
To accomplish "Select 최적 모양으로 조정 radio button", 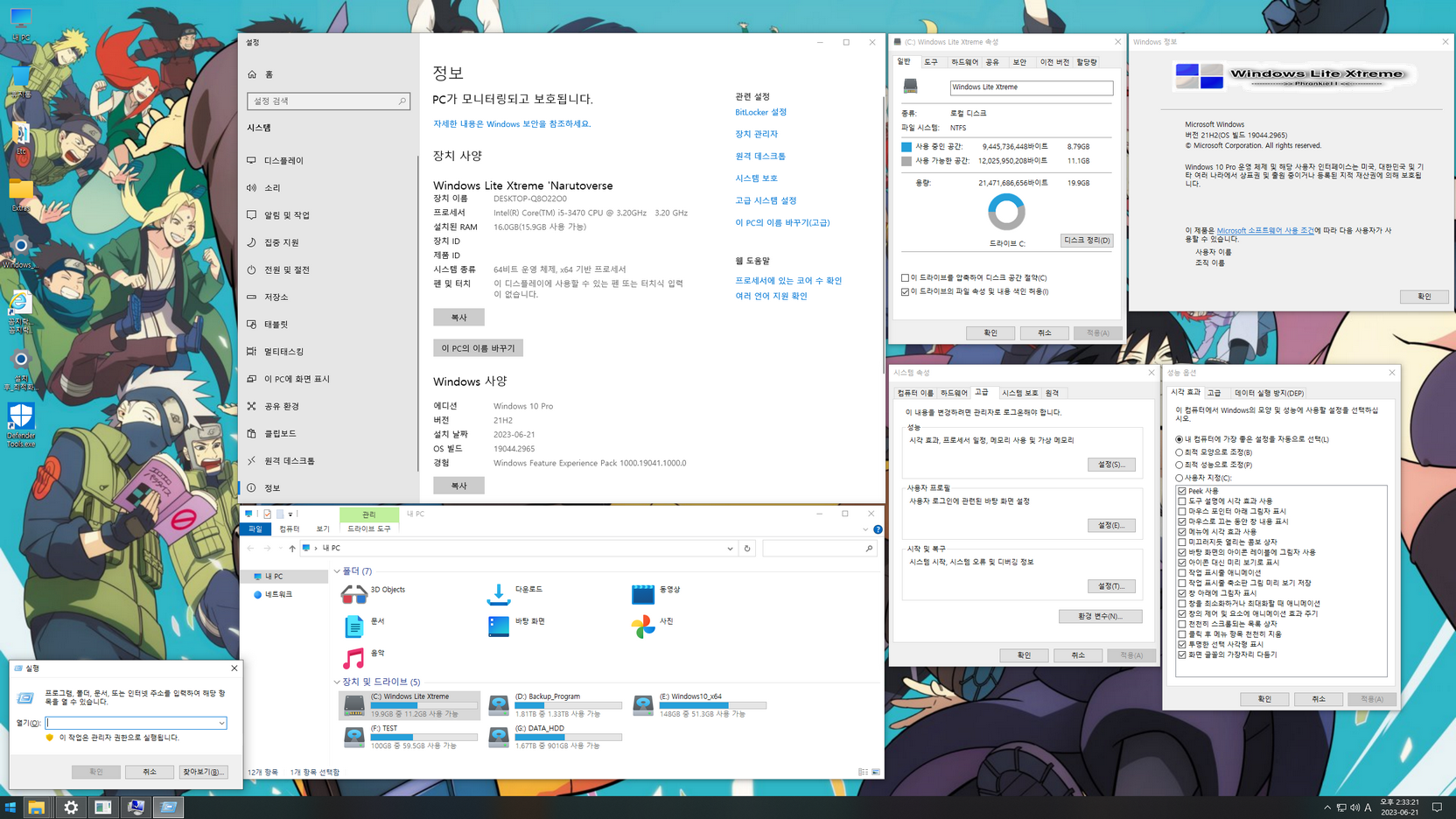I will 1179,452.
